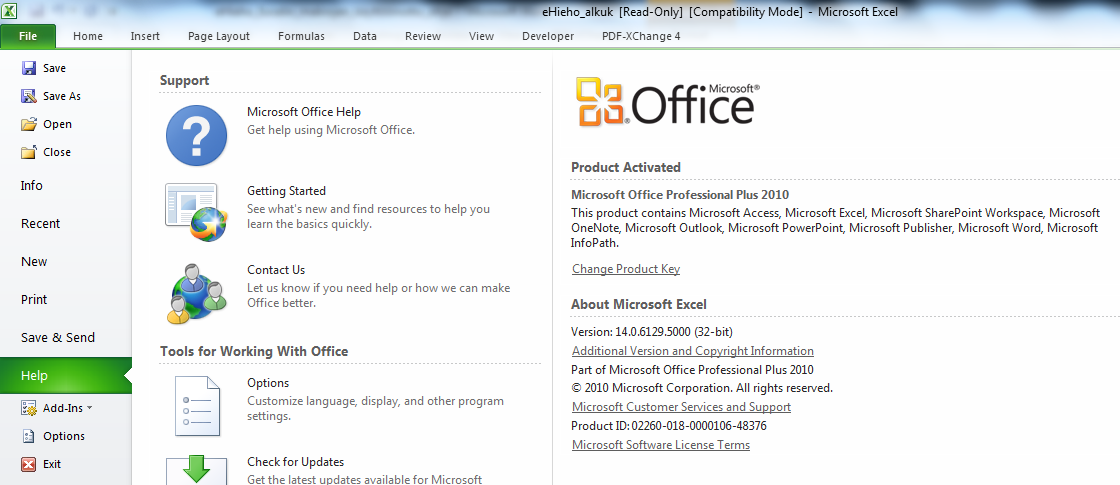Open the Formulas tab

[x=301, y=36]
